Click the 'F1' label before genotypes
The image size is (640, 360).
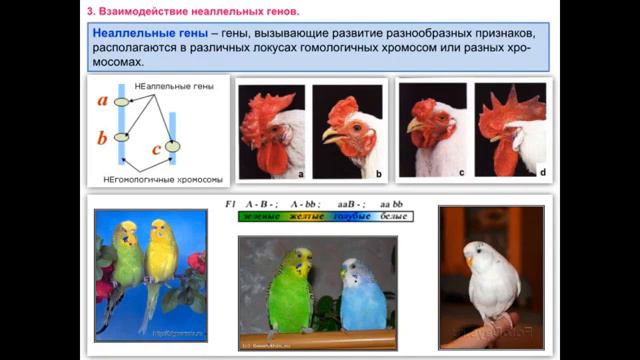point(231,204)
